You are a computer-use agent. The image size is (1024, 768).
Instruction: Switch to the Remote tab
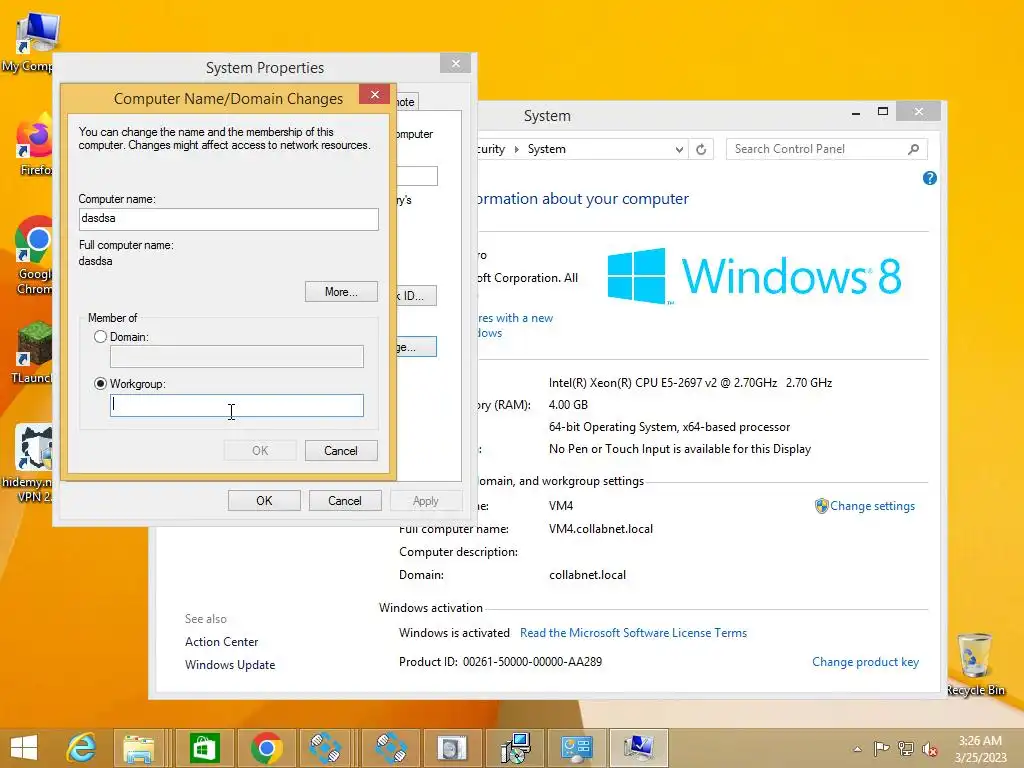click(x=406, y=102)
